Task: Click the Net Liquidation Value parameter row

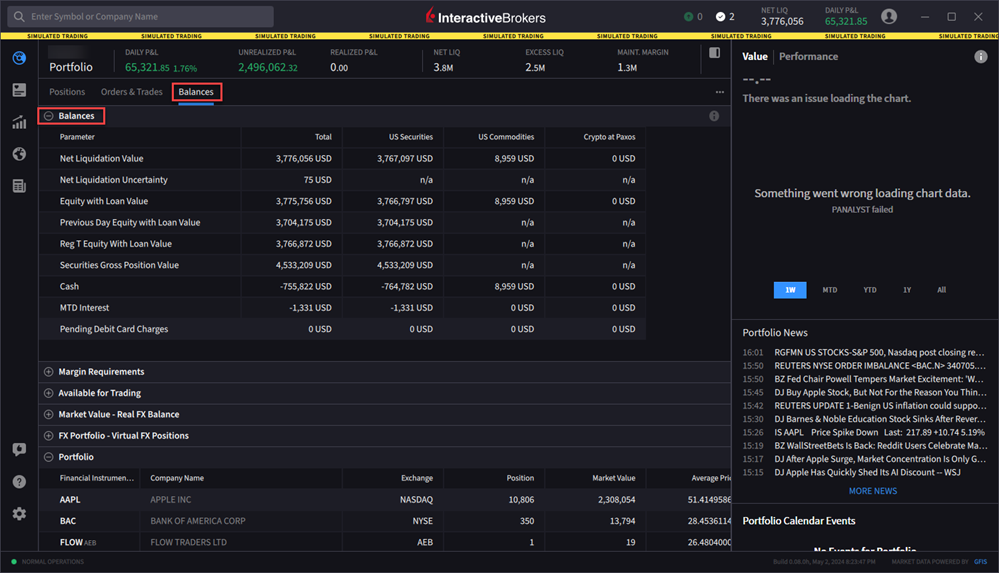Action: pos(342,159)
